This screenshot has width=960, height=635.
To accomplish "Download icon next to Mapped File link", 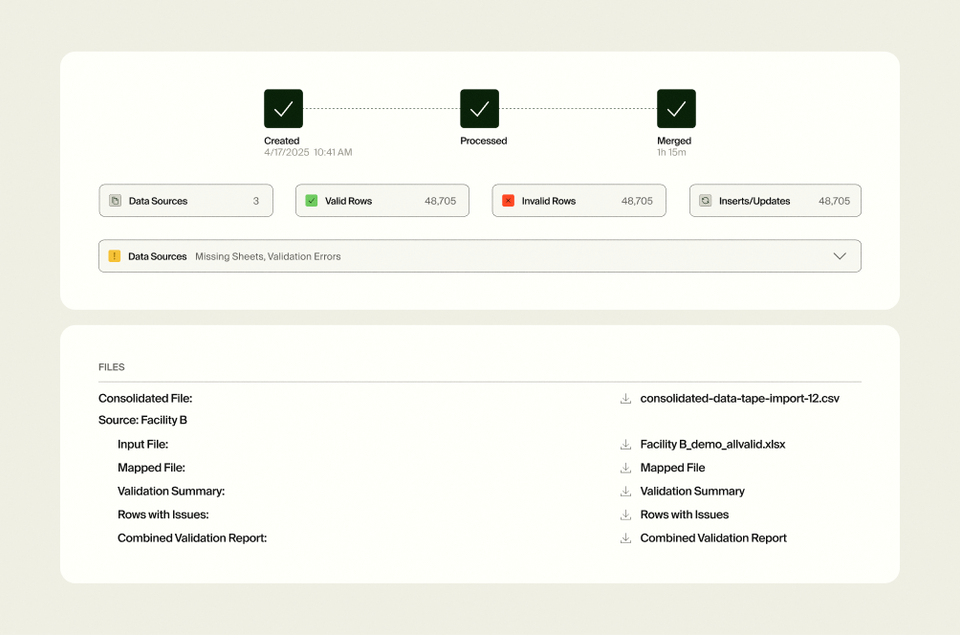I will pos(625,468).
